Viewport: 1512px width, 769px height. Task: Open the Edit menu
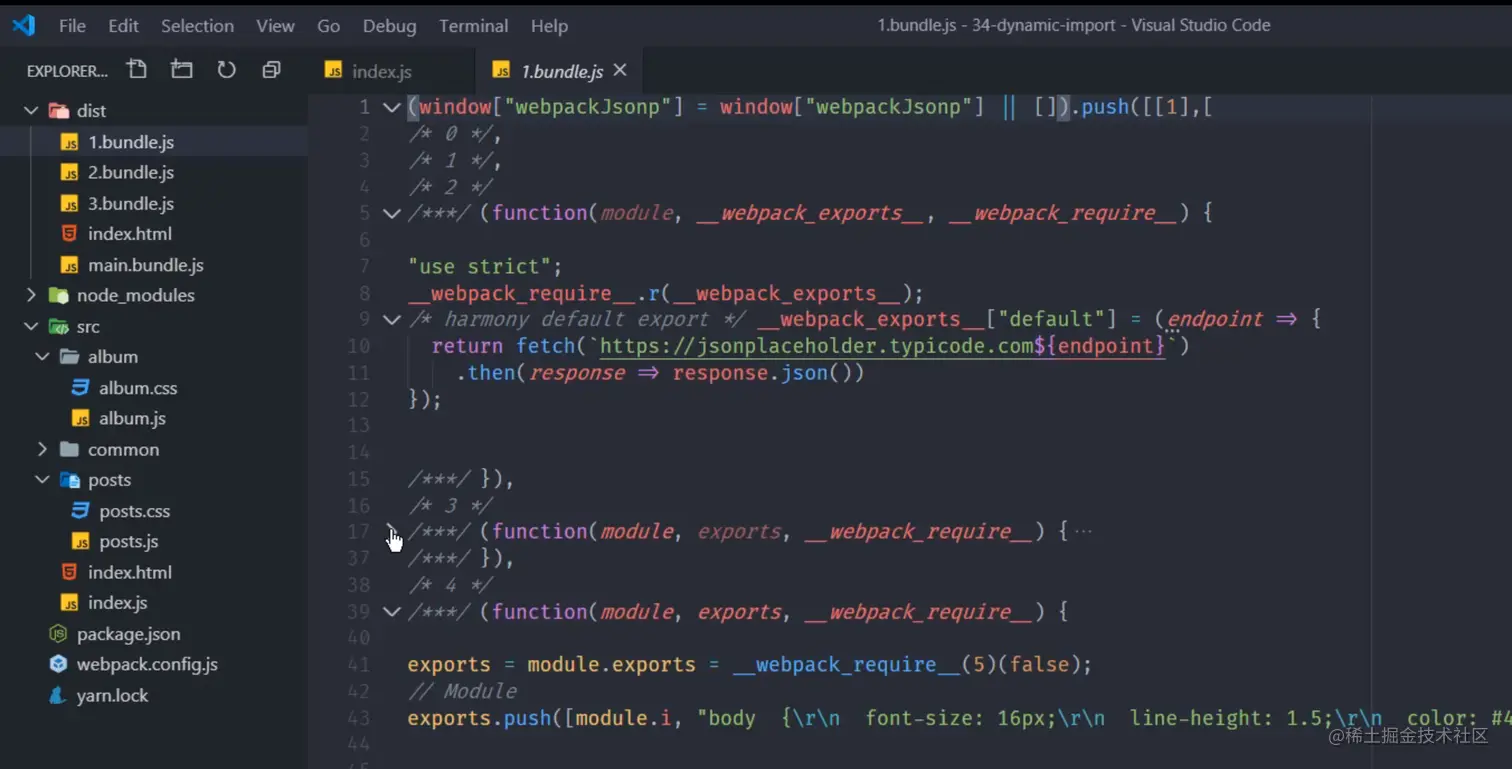(x=123, y=26)
